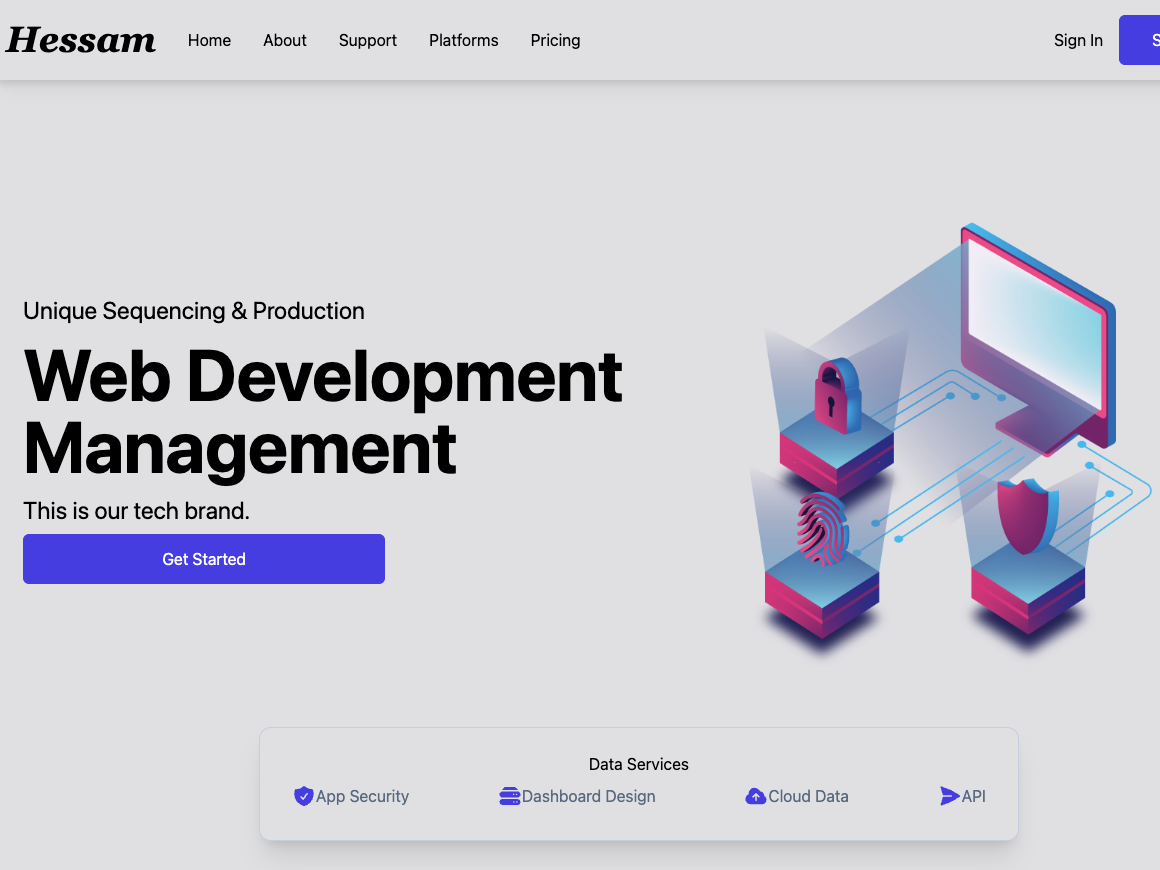Click the Web Development Management headline
The width and height of the screenshot is (1160, 870).
point(322,411)
